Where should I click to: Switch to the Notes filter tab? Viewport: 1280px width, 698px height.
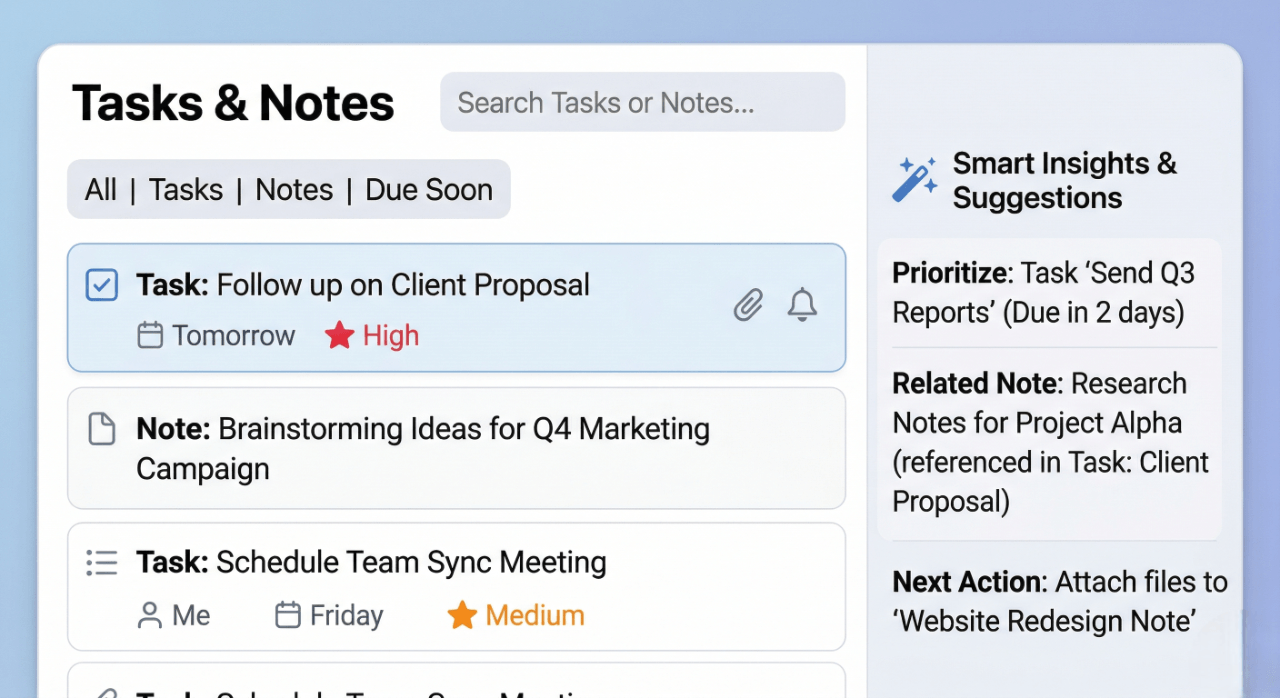click(294, 190)
